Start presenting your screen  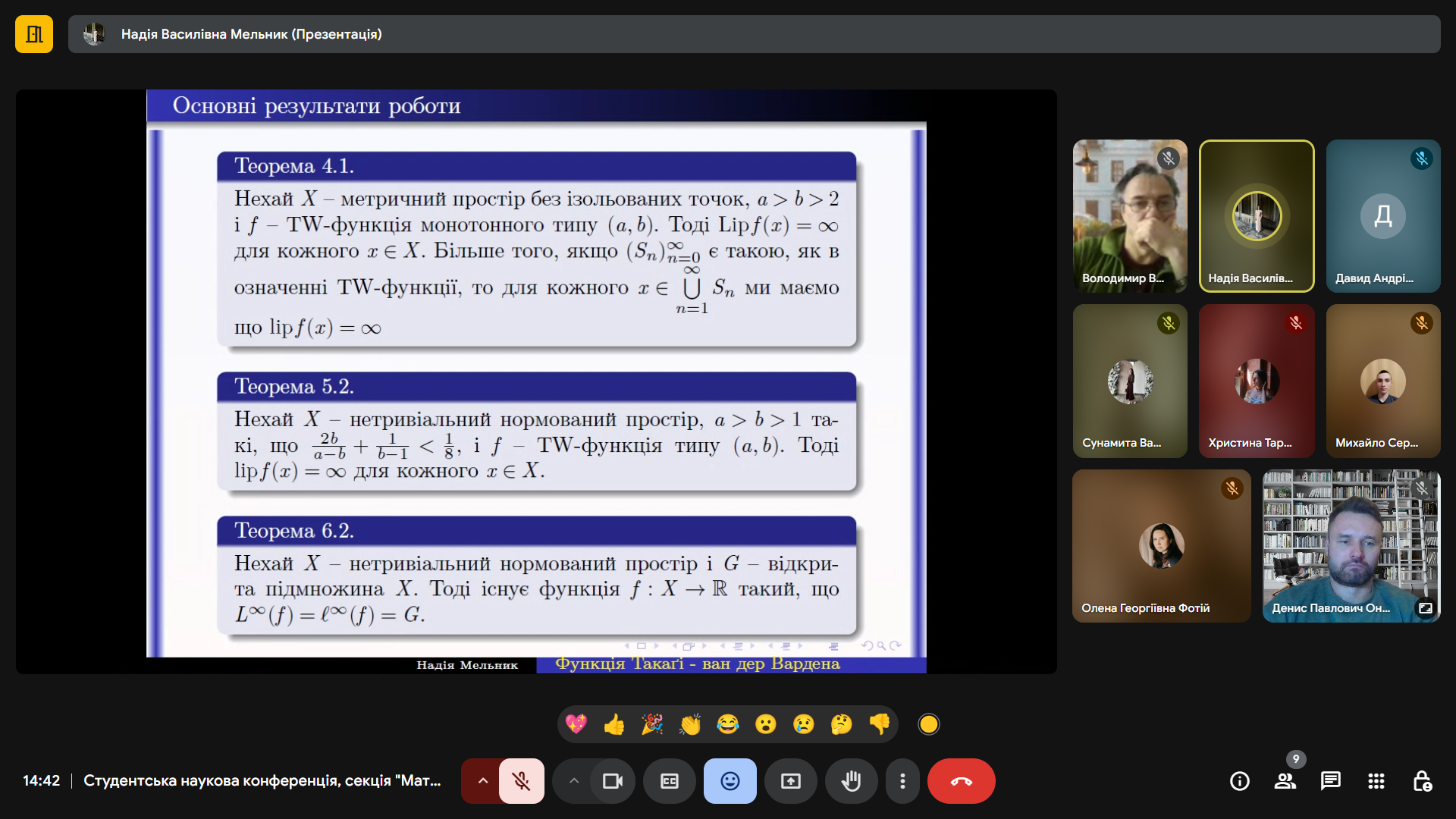coord(791,781)
